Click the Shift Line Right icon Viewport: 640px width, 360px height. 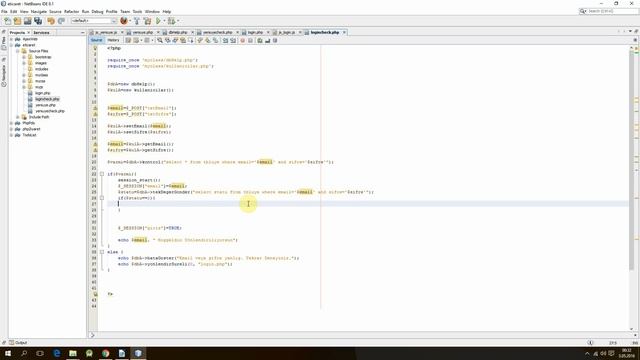coord(233,40)
